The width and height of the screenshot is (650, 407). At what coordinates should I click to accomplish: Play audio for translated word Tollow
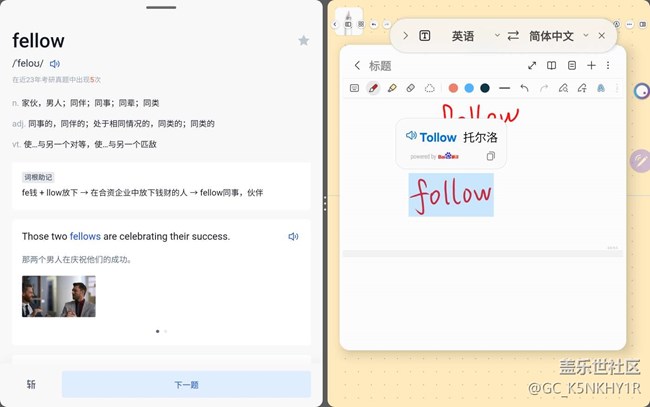411,136
